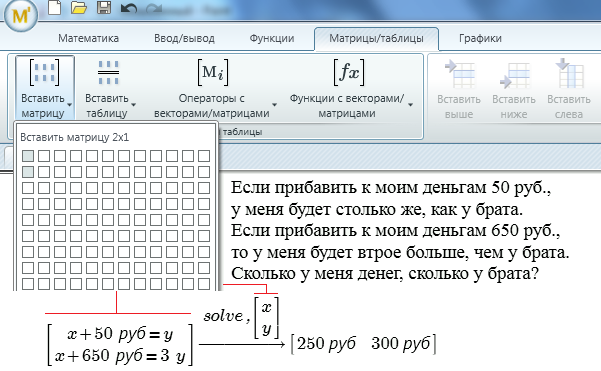Switch to the Математика ribbon tab

(x=89, y=38)
